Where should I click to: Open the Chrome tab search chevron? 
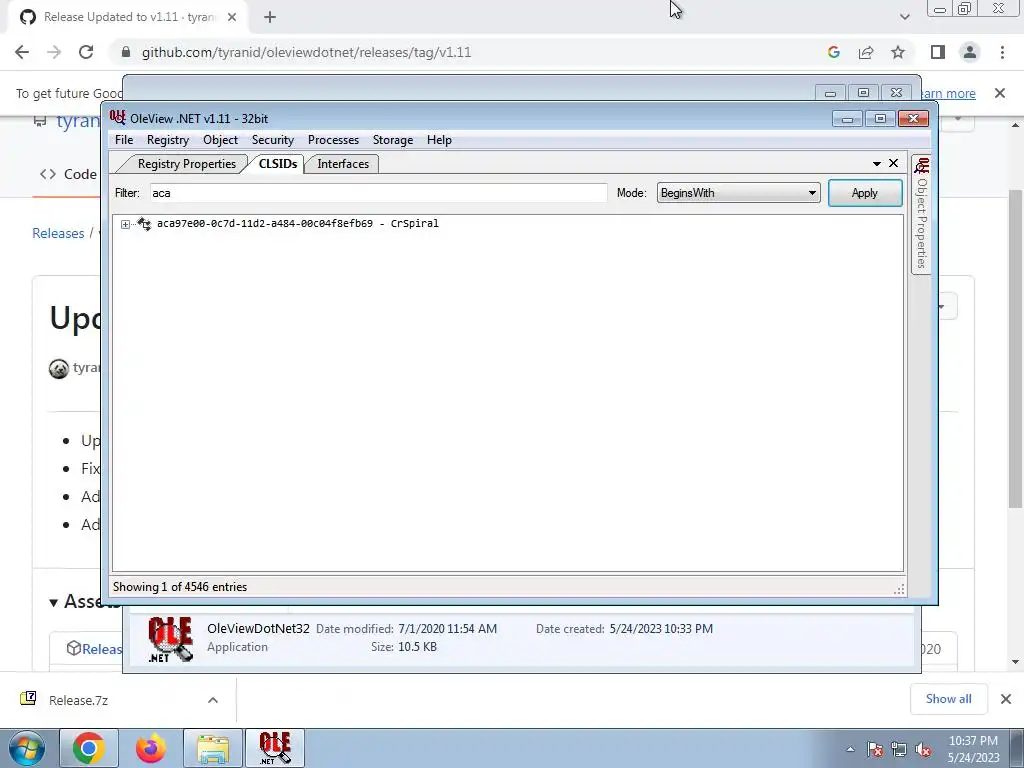point(904,17)
